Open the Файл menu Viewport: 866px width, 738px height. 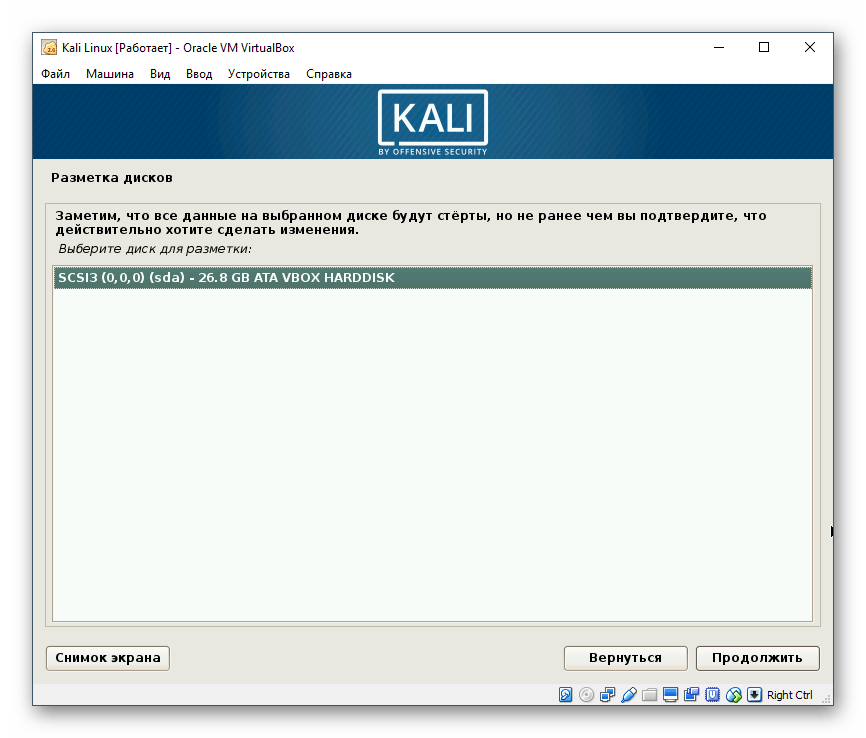coord(55,73)
